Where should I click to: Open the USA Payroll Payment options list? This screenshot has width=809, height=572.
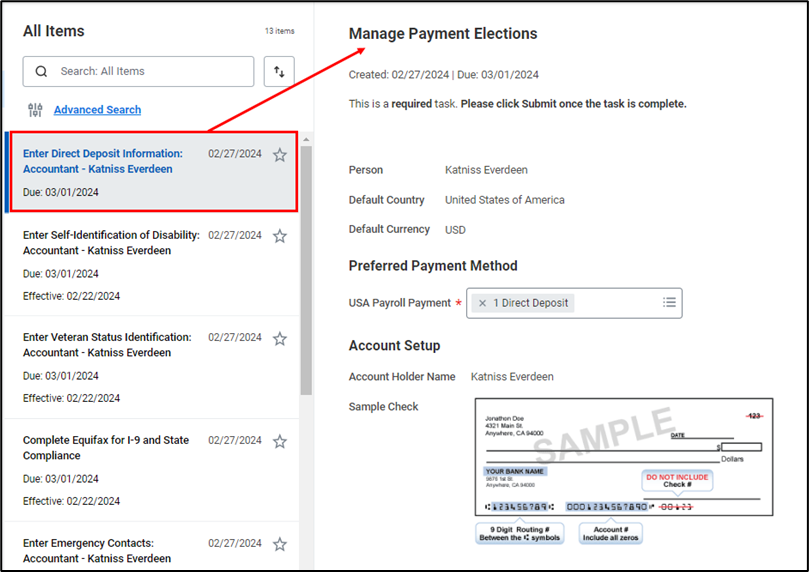[669, 303]
